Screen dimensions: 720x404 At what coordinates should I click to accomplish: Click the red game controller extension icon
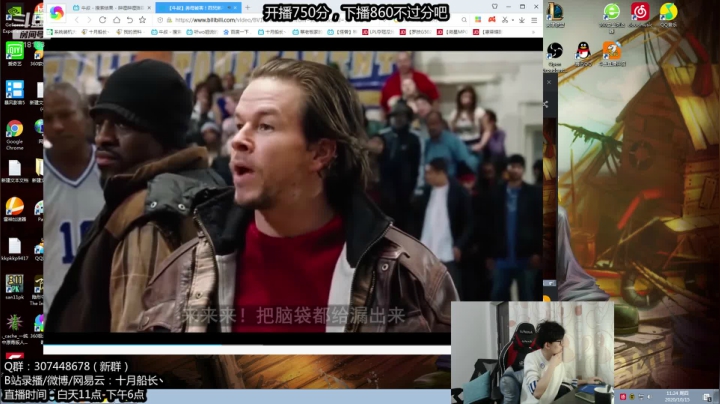pos(492,20)
